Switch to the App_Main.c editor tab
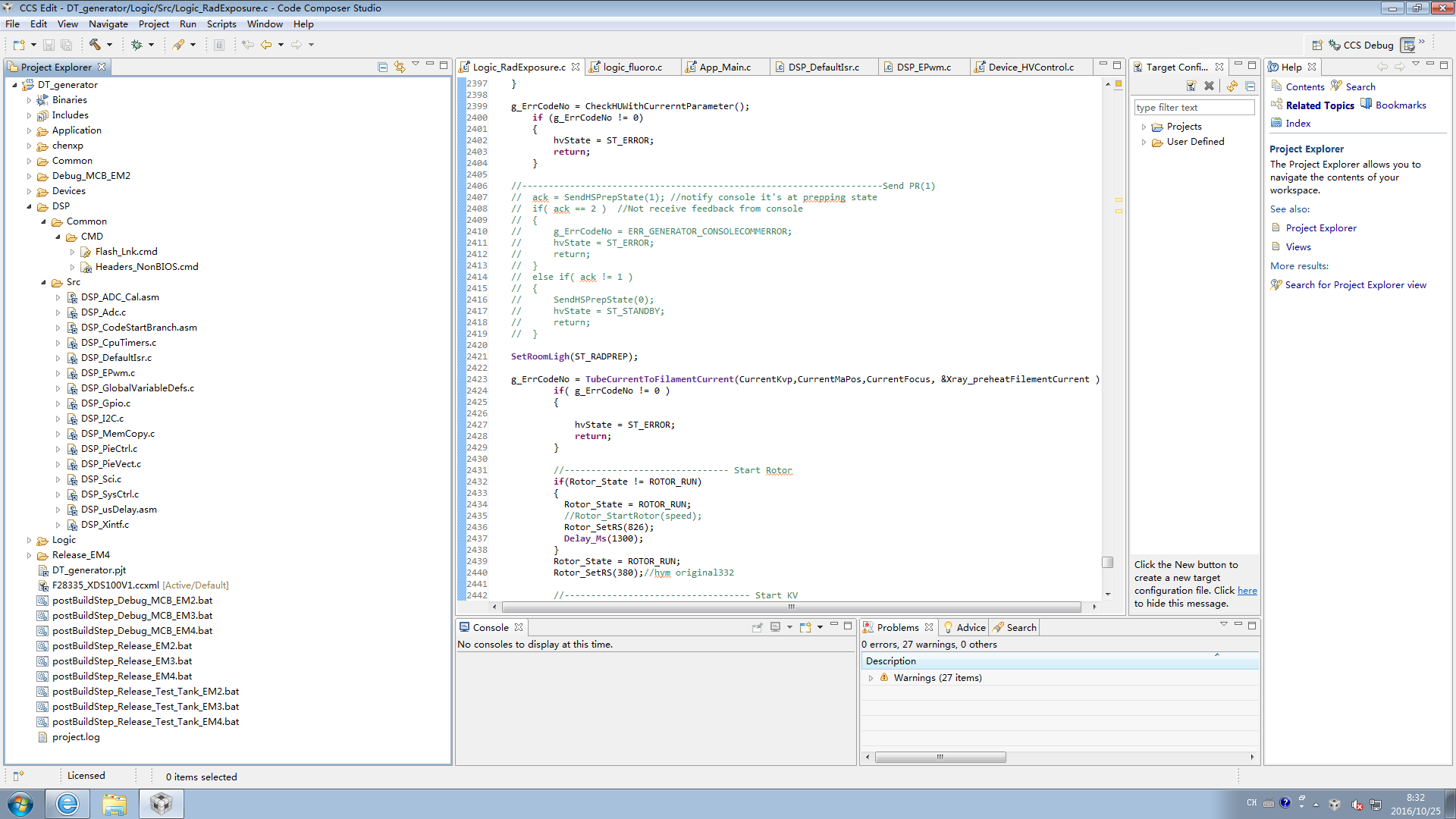 coord(724,67)
